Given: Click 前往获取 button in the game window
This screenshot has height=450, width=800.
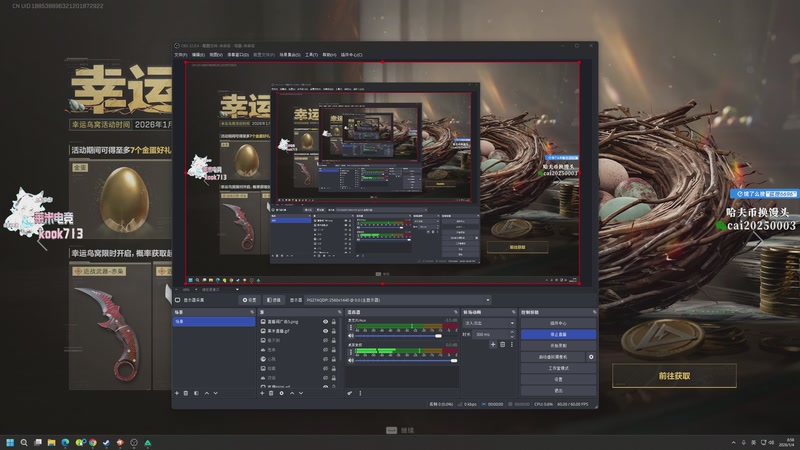Looking at the screenshot, I should pyautogui.click(x=674, y=376).
